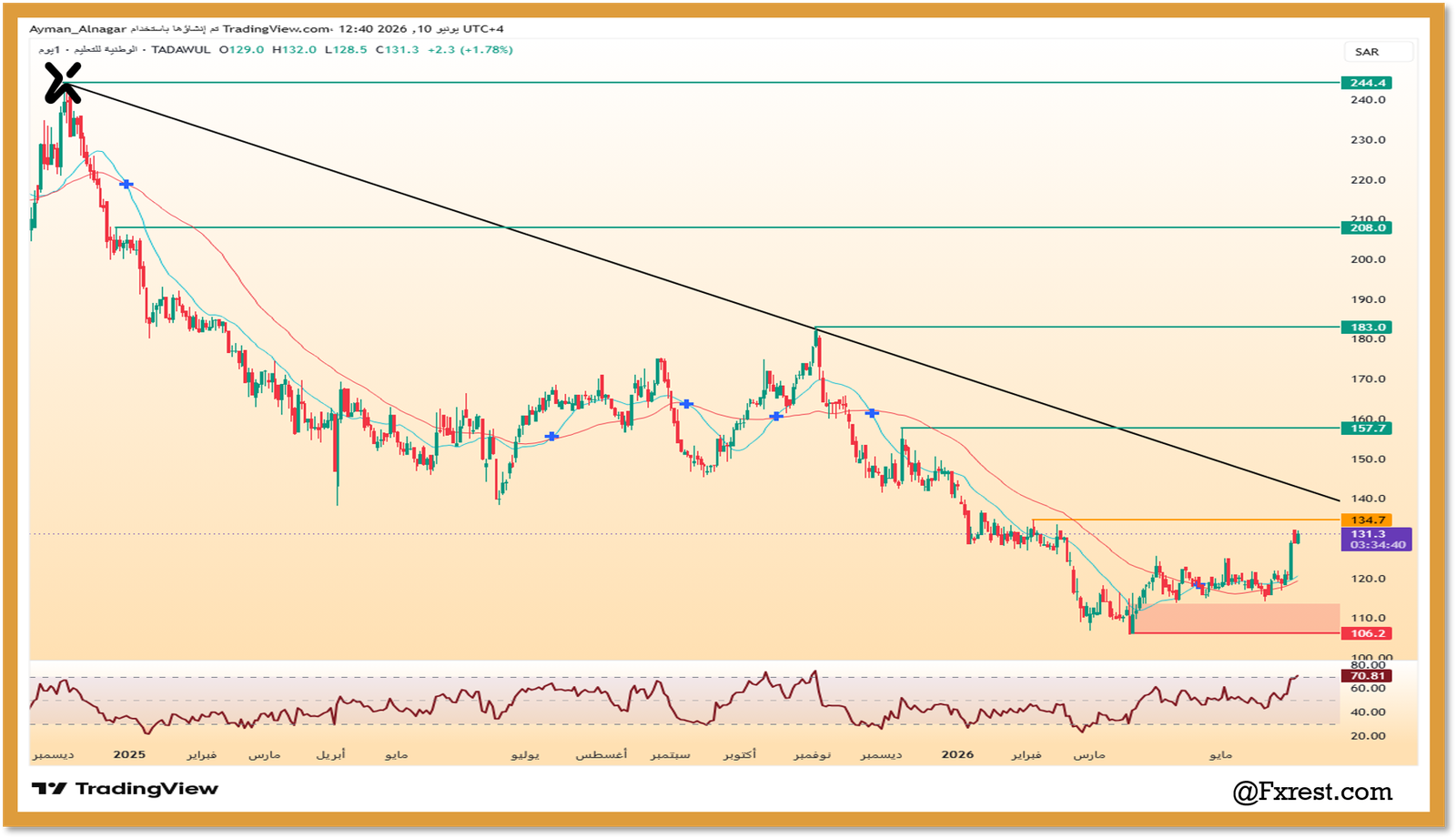Click the 110.0 price axis tick
Screen dimensions: 1456x838
pos(1368,618)
